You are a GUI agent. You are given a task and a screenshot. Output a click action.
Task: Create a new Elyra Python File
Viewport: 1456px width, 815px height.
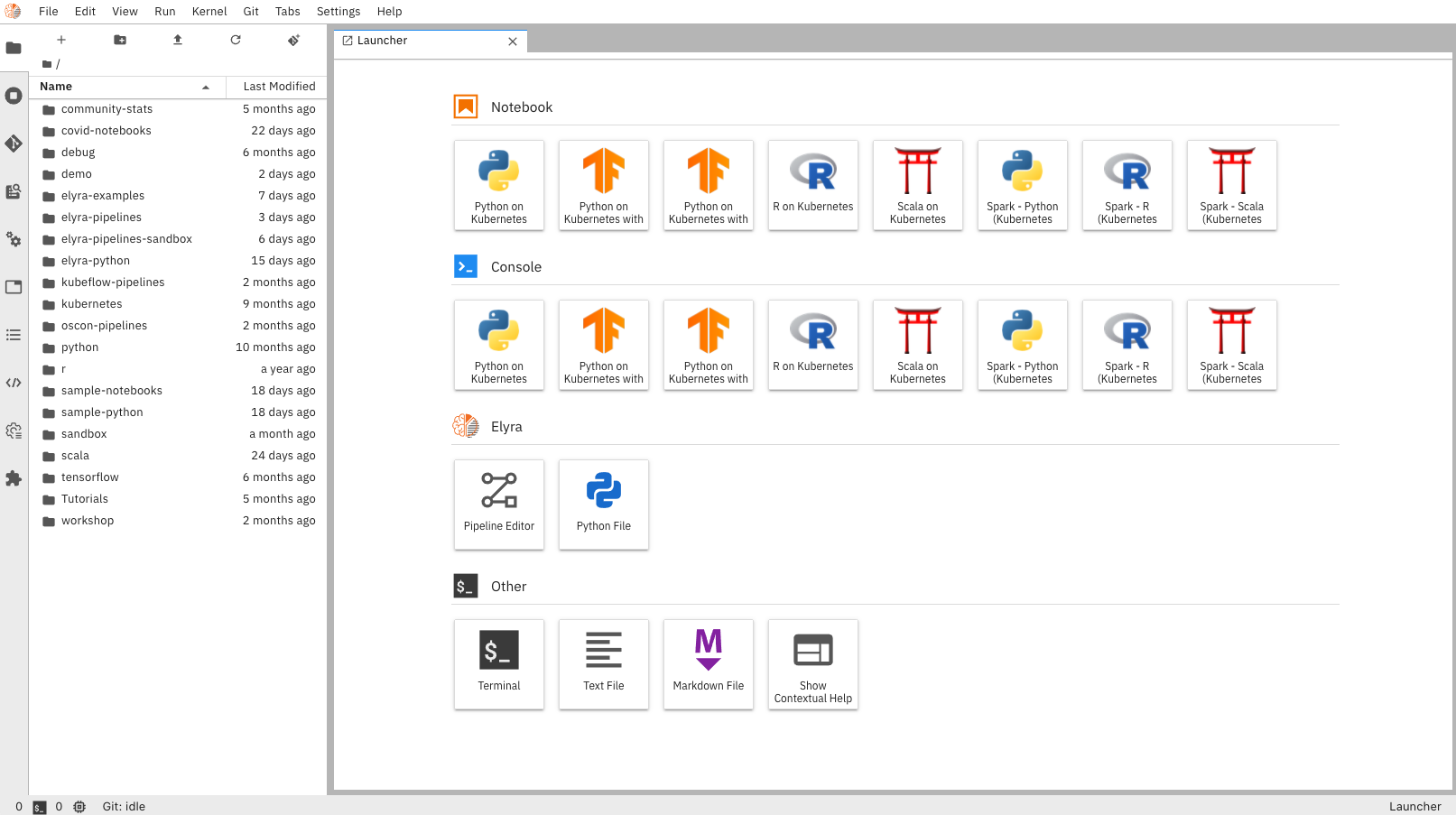tap(604, 505)
